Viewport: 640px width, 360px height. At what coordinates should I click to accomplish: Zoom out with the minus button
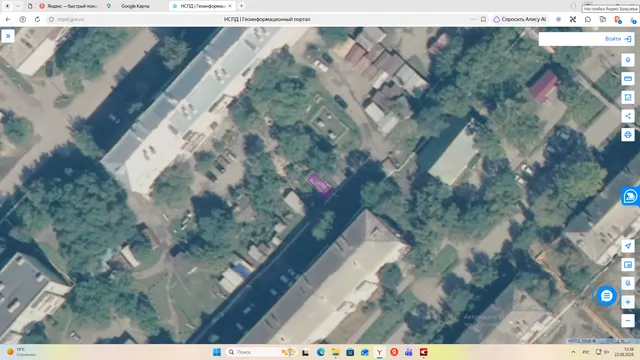tap(628, 320)
